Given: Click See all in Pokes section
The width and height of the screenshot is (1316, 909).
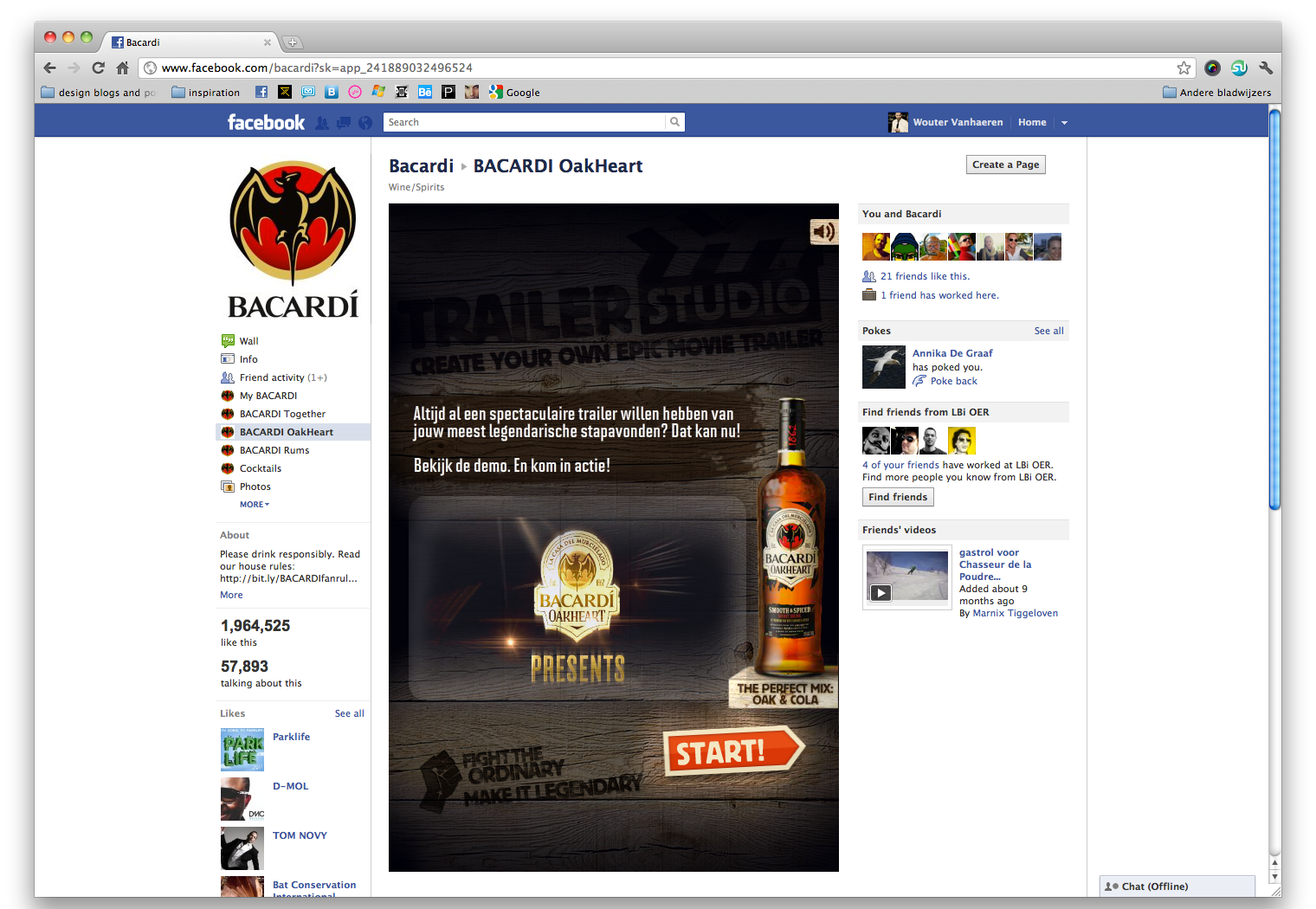Looking at the screenshot, I should point(1048,331).
